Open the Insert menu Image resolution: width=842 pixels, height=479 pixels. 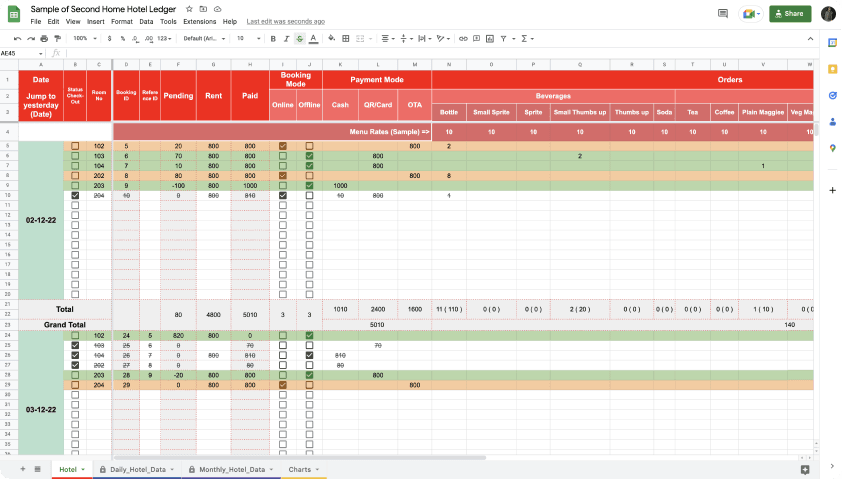pos(96,21)
